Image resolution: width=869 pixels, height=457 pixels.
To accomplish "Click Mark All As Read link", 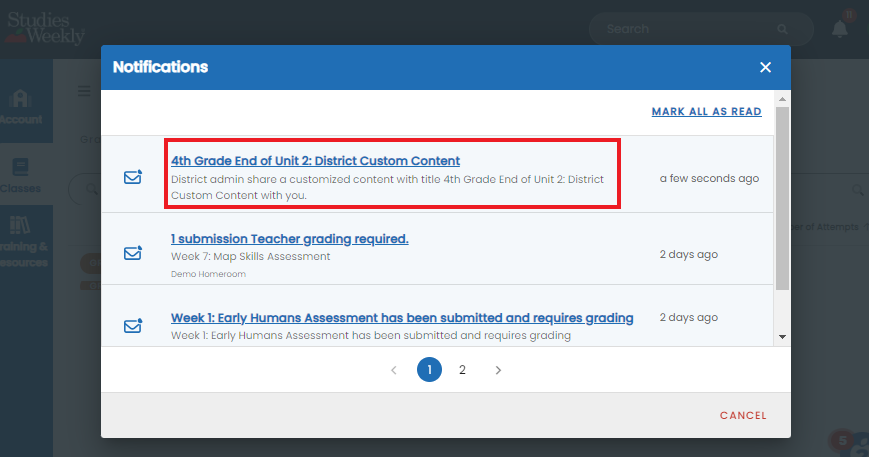I will point(706,111).
